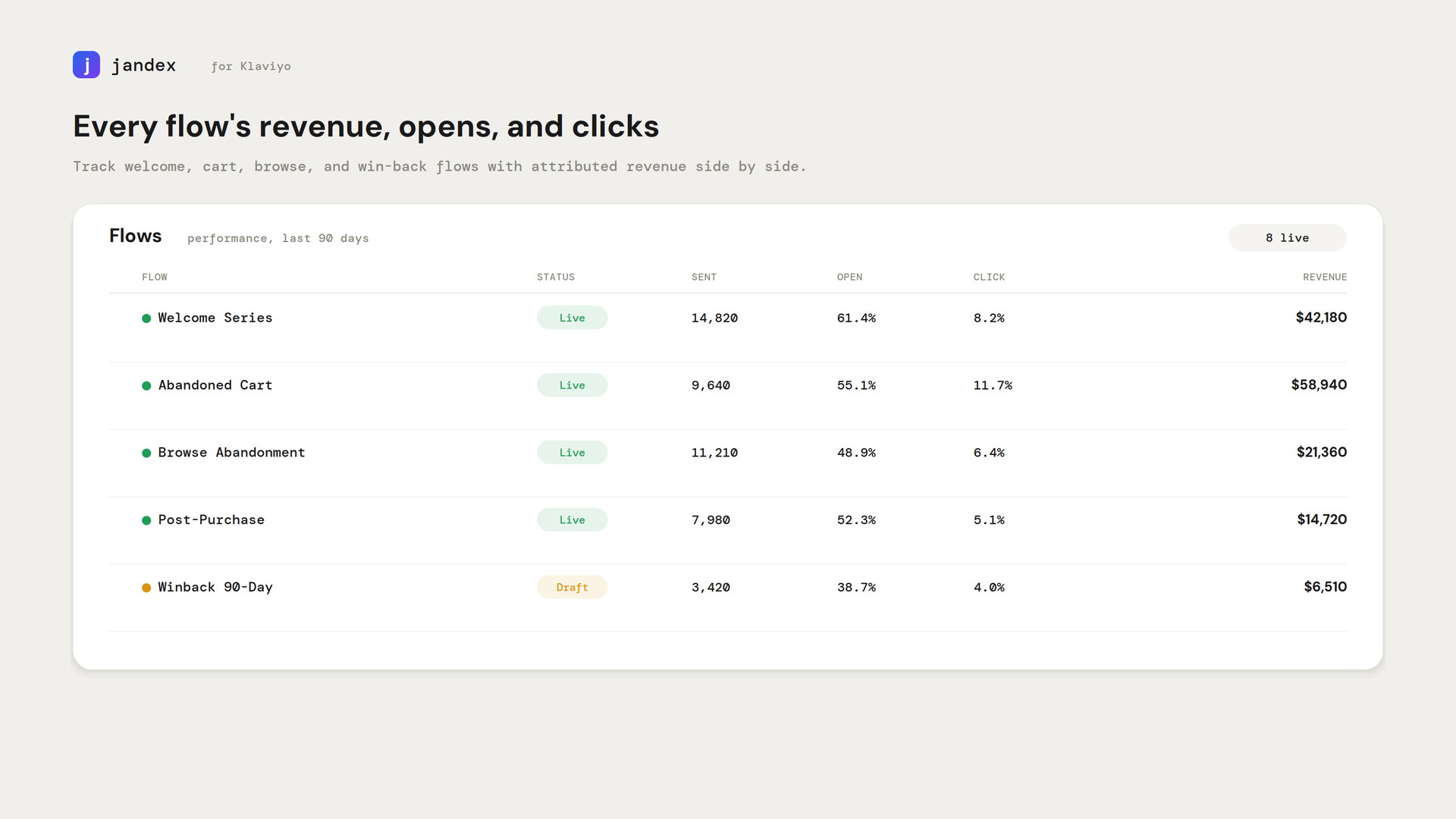Select the Post-Purchase flow name
Image resolution: width=1456 pixels, height=819 pixels.
coord(211,519)
